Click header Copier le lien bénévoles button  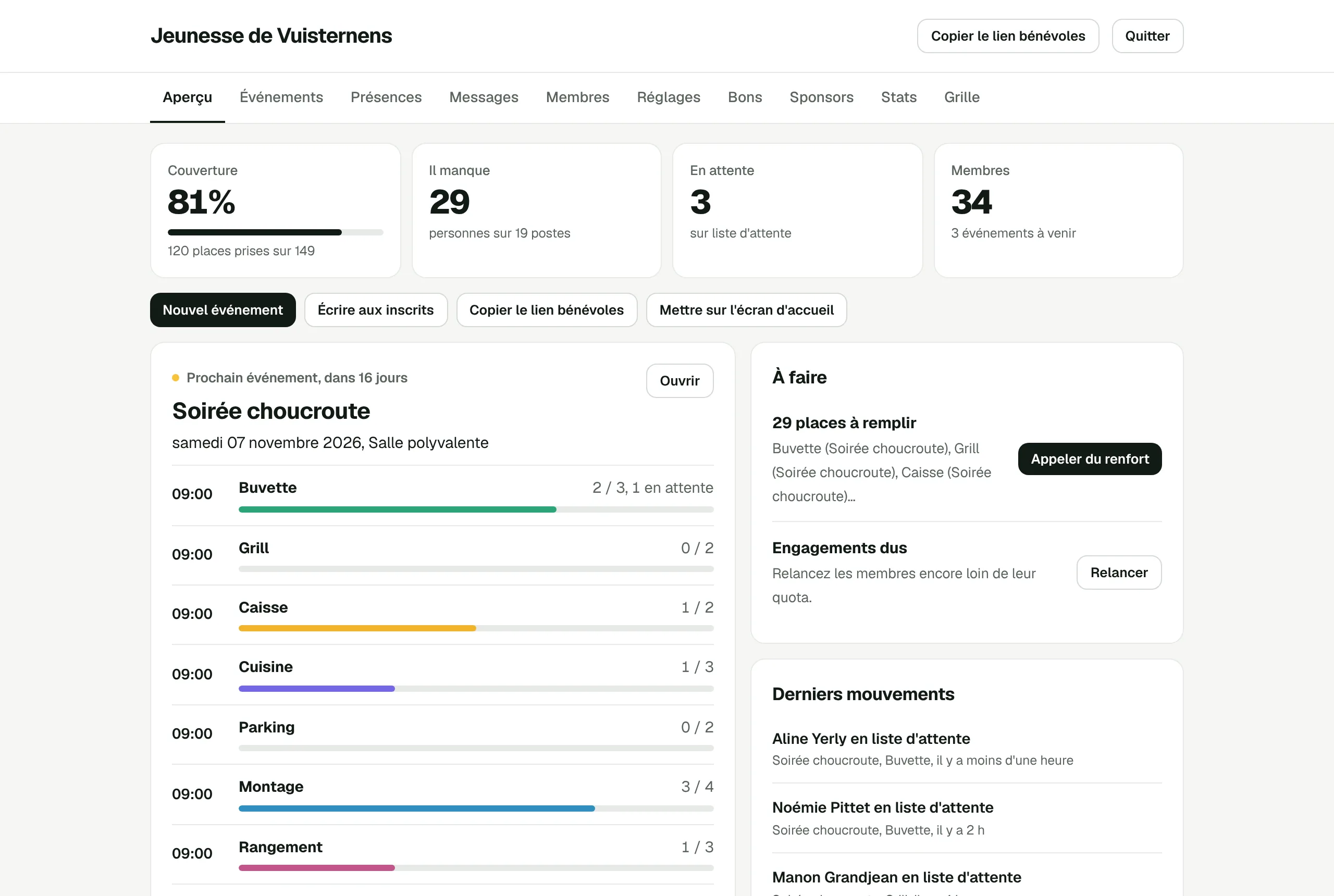click(x=1008, y=36)
